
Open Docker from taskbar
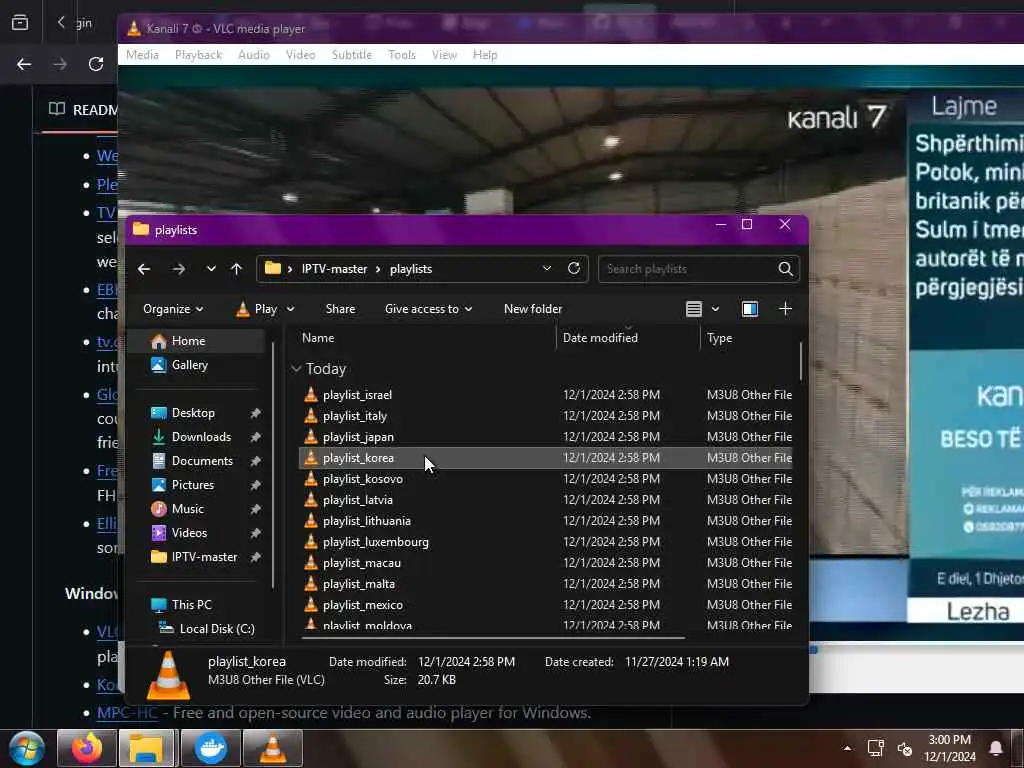coord(210,748)
